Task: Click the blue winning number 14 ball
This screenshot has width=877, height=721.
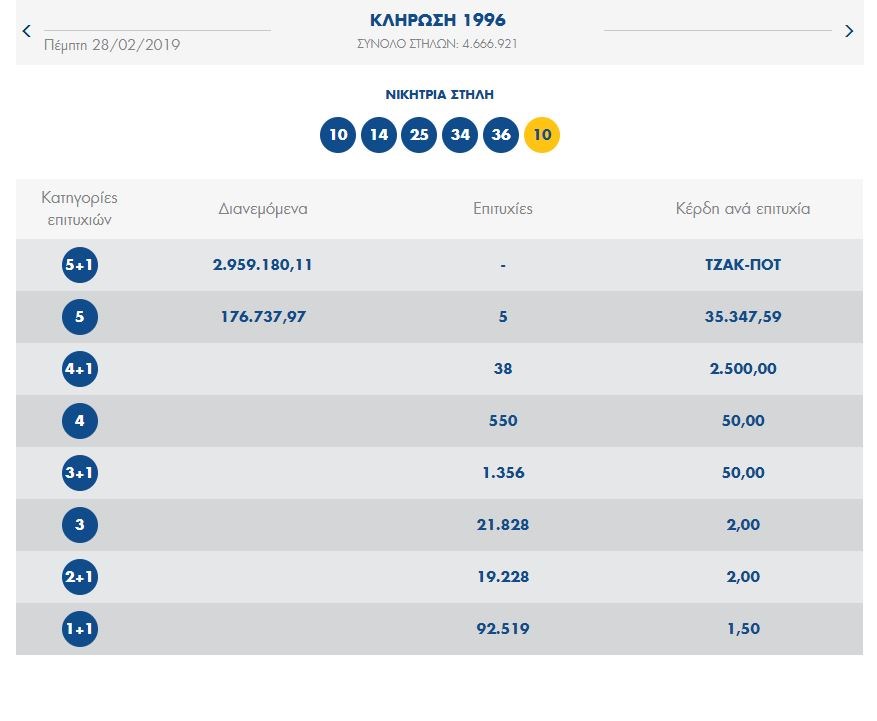Action: click(379, 135)
